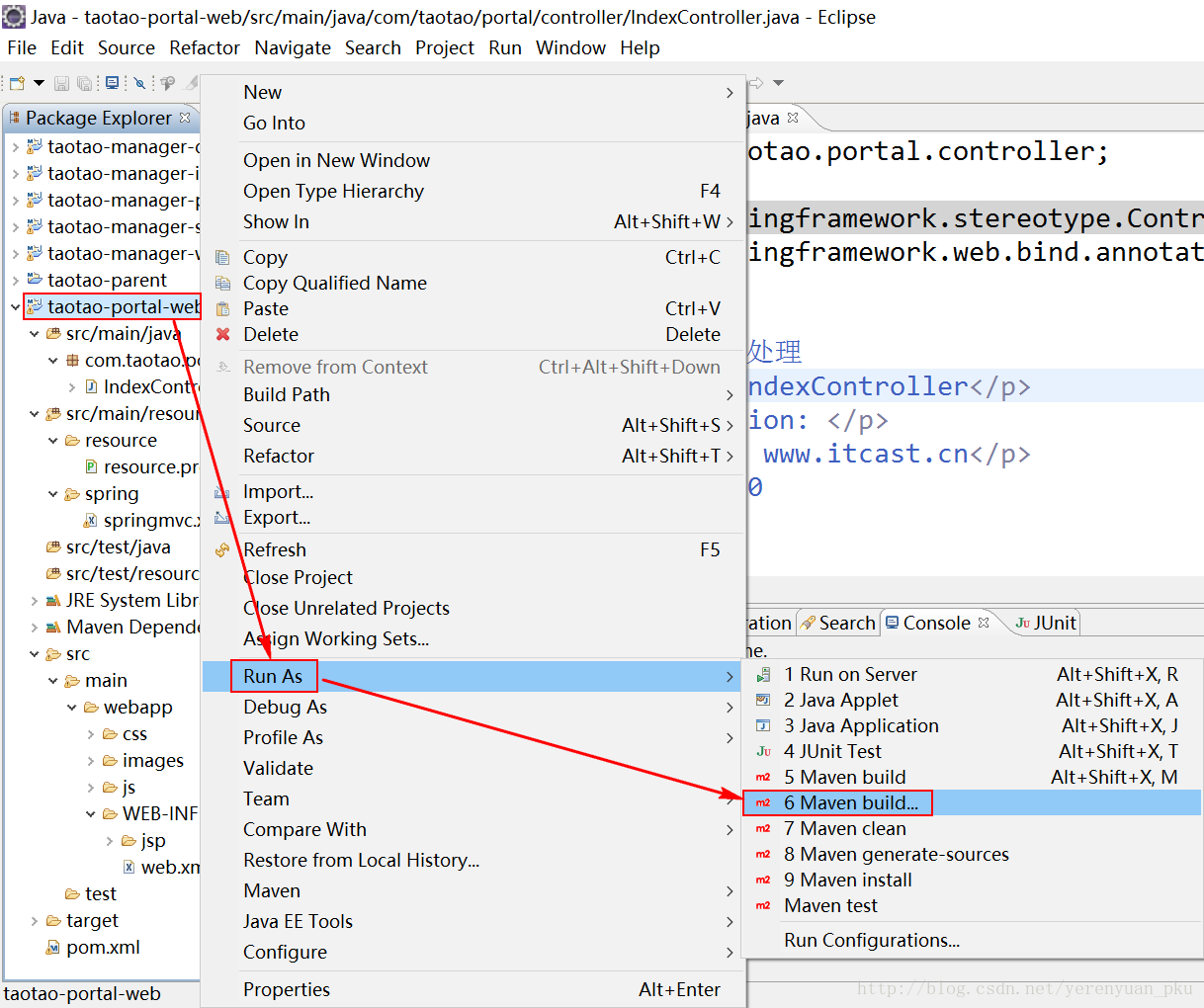Click the Open Console monitor toolbar icon

pyautogui.click(x=112, y=83)
